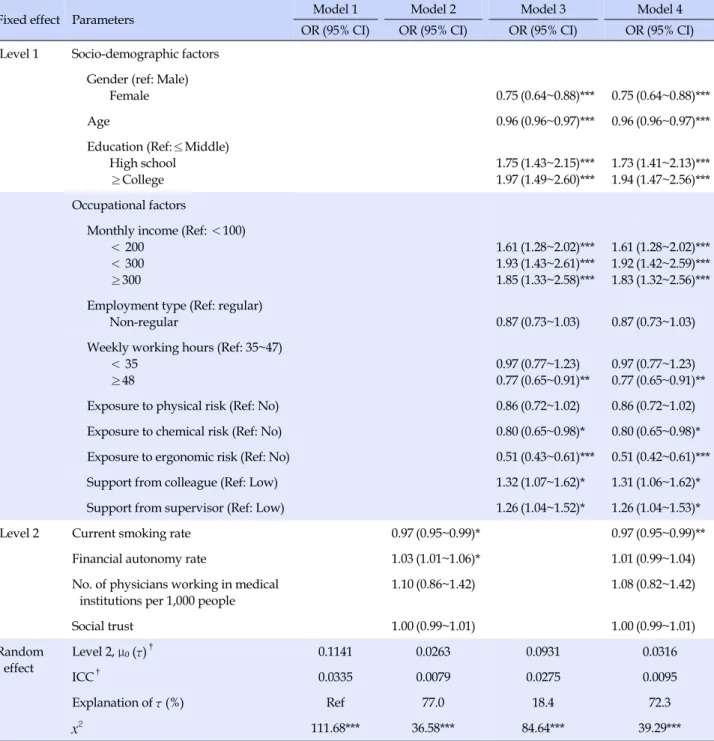Screen dimensions: 714x741
Task: Click Model 3 value 1.85 (1.33~2.58)
Action: 545,280
